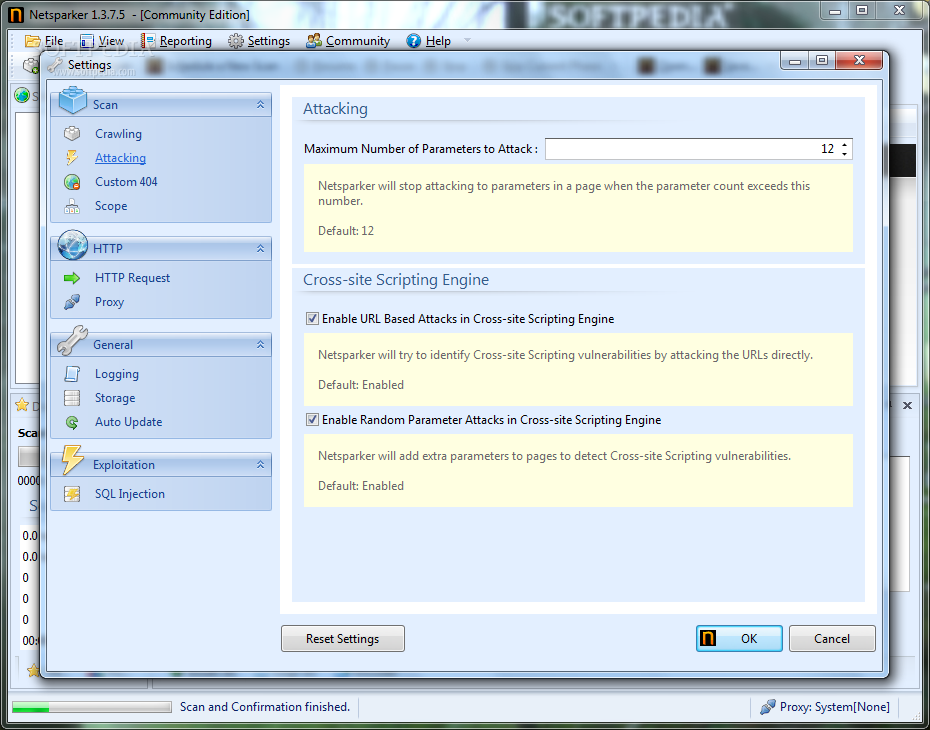Open the toolbar overflow arrow after Help
Viewport: 930px width, 730px height.
tap(467, 40)
